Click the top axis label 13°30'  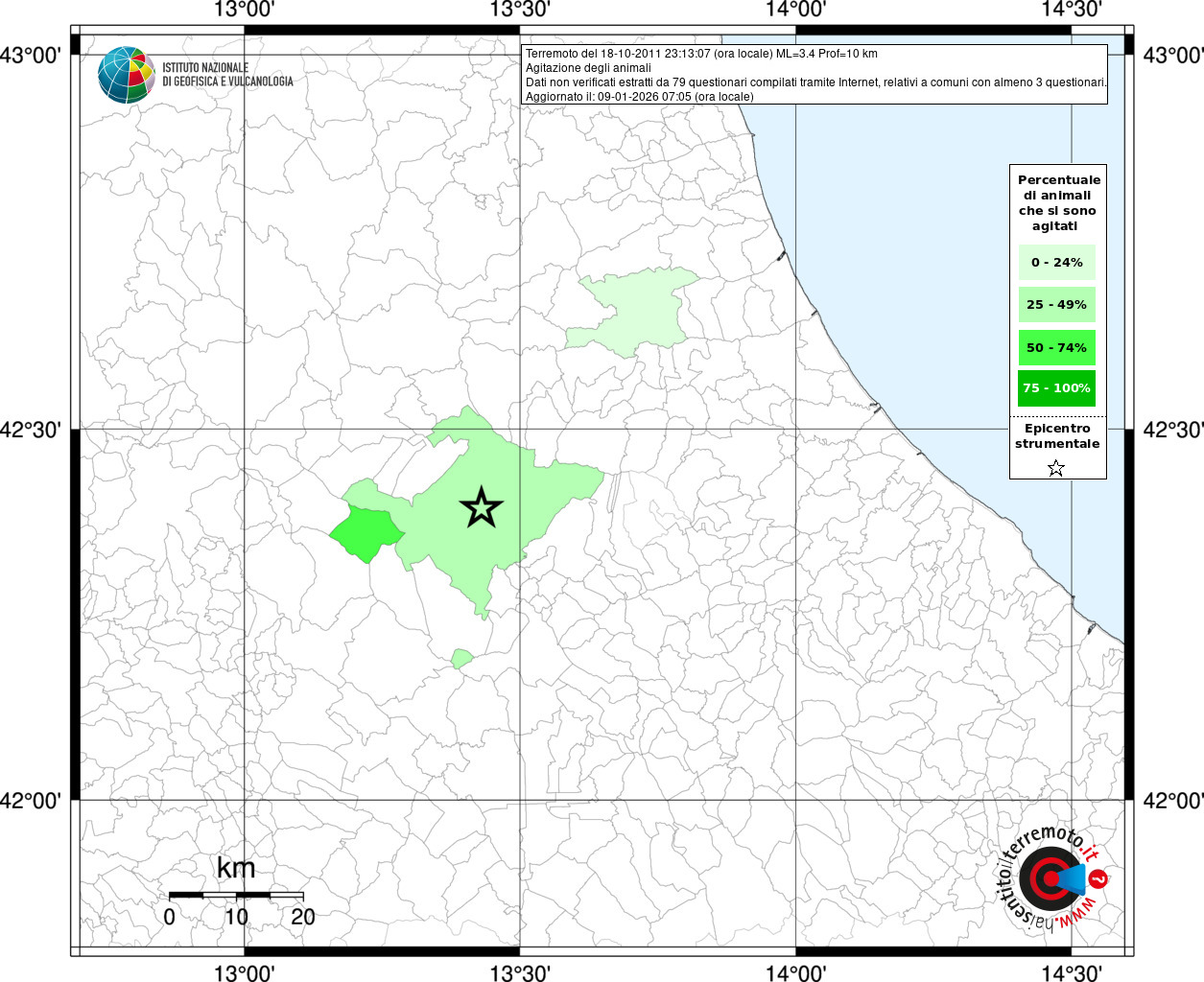(520, 10)
